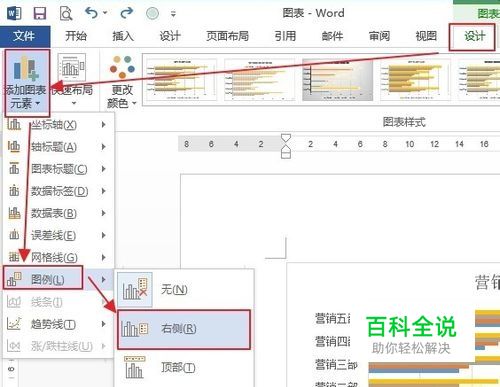
Task: Open the 趋势线(T) submenu
Action: [x=59, y=324]
